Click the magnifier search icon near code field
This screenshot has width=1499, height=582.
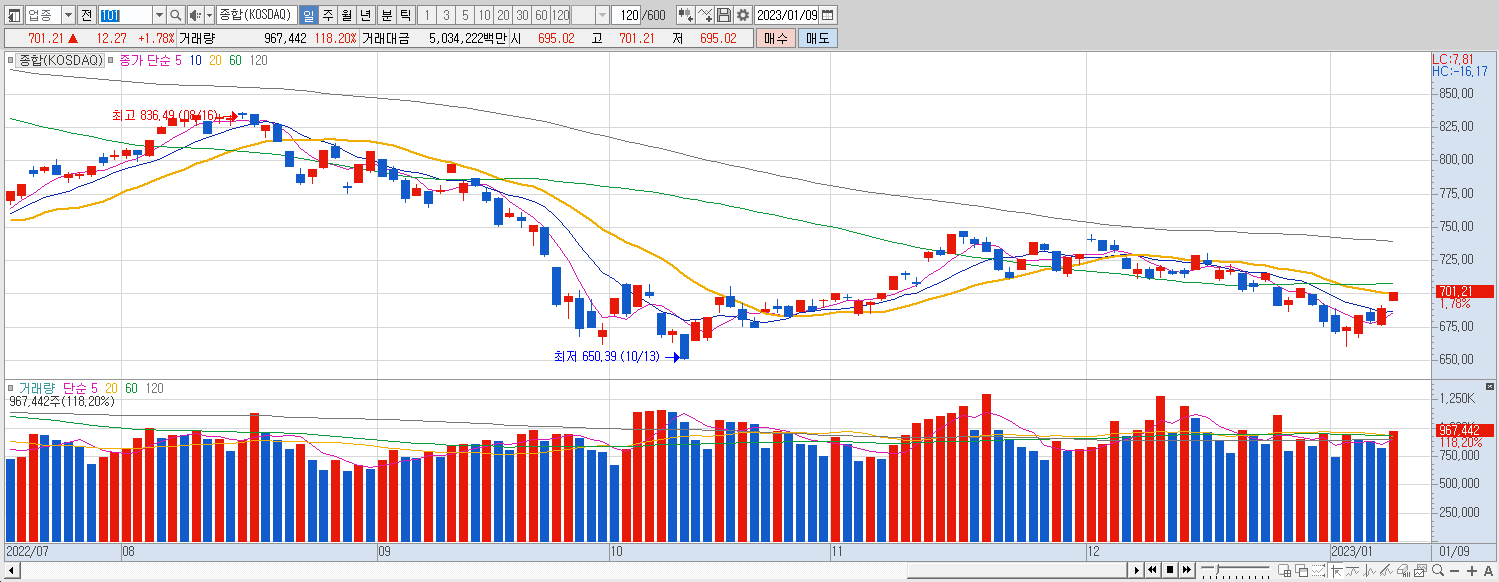[x=176, y=15]
